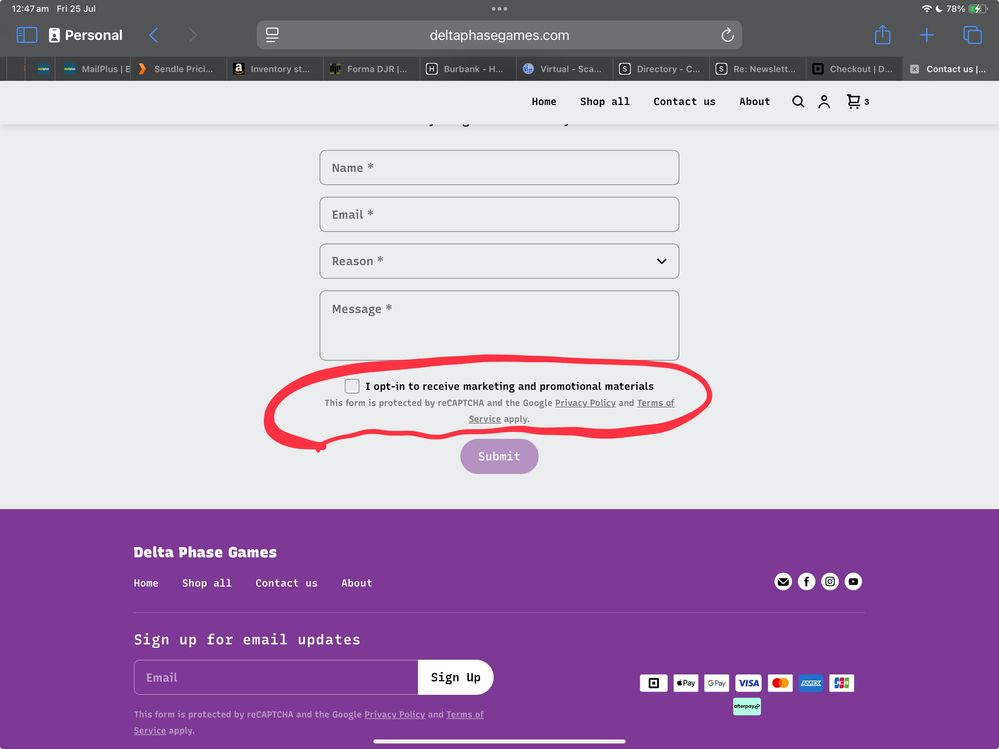The width and height of the screenshot is (999, 749).
Task: Open the Facebook social icon
Action: 806,581
